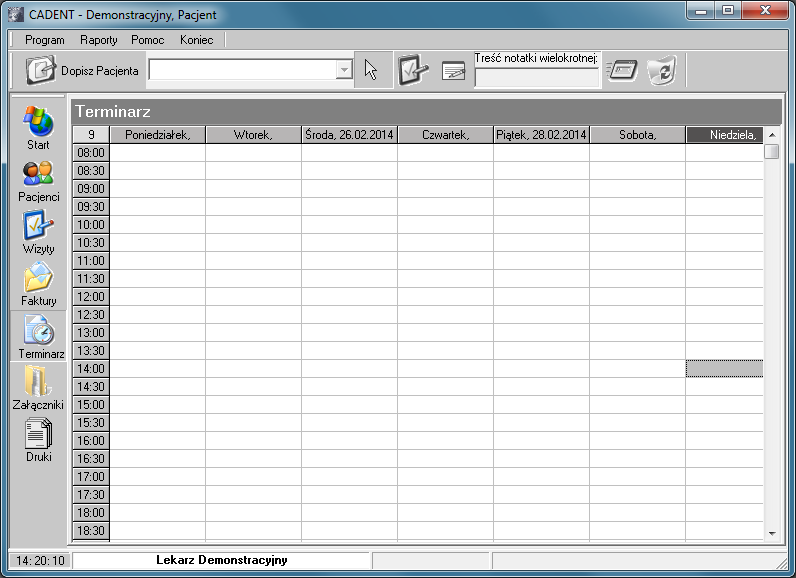
Task: Open Faktury invoices section
Action: (38, 283)
